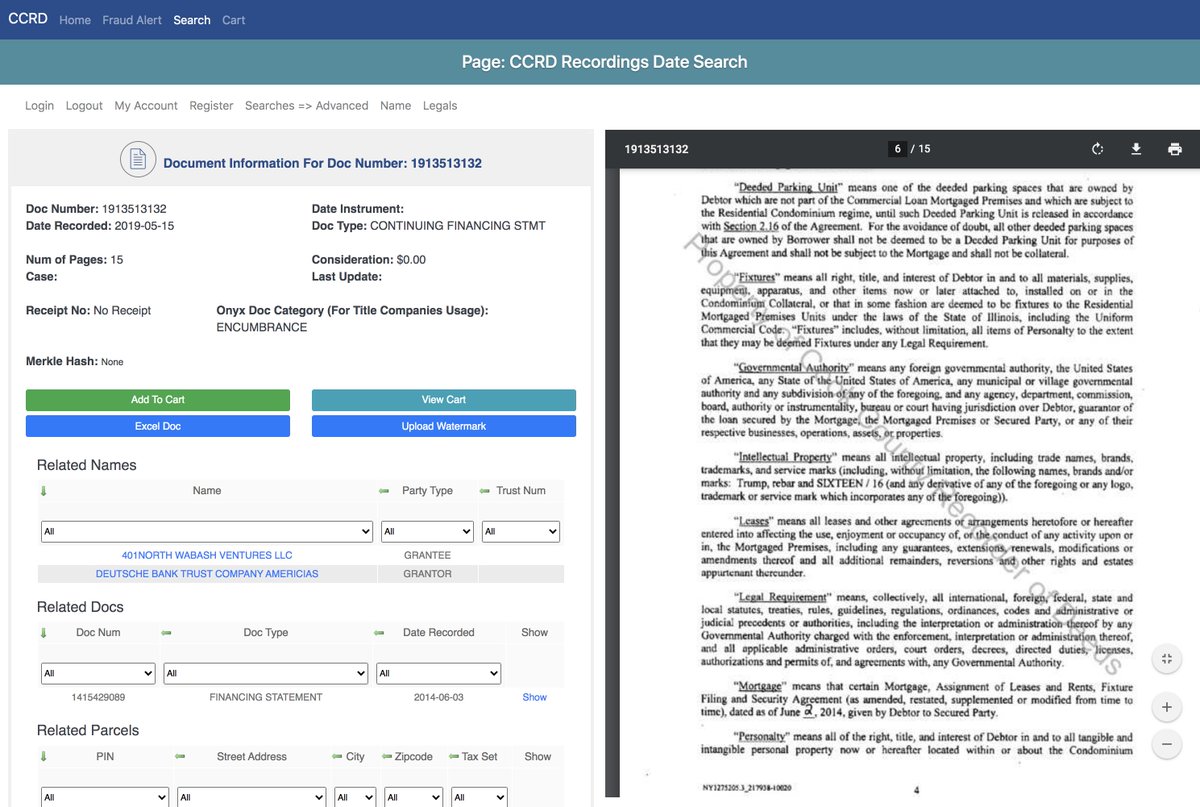
Task: Download the PDF document 1913513132
Action: coord(1136,149)
